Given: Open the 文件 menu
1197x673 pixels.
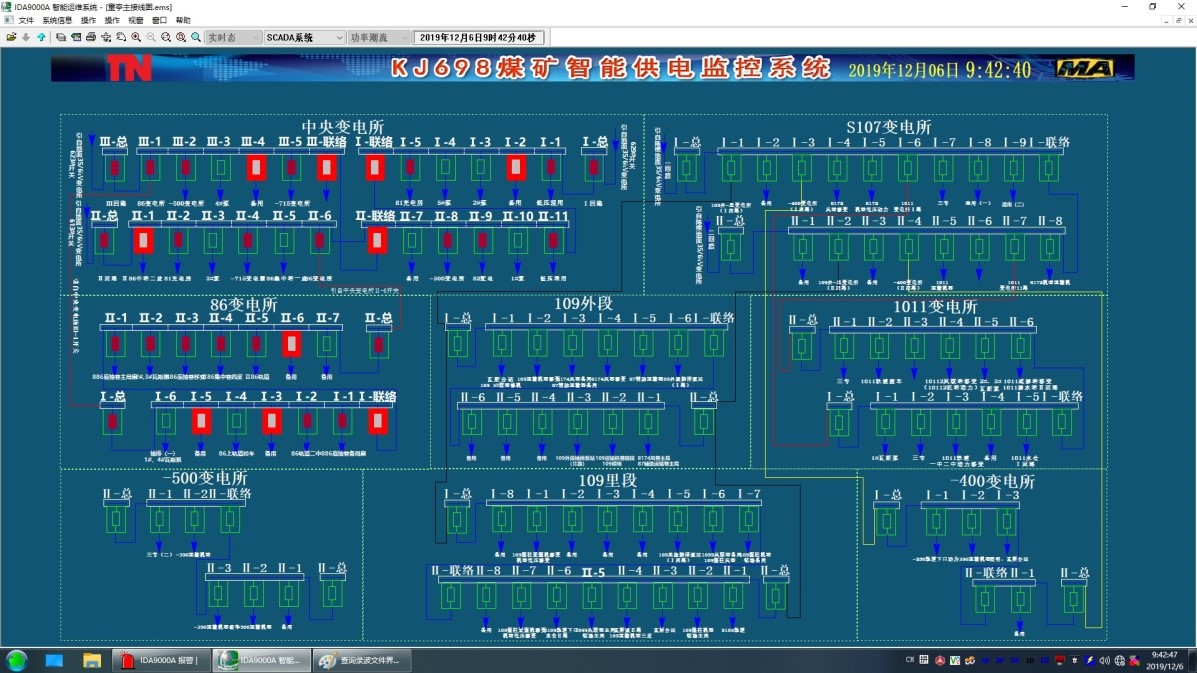Looking at the screenshot, I should [26, 20].
